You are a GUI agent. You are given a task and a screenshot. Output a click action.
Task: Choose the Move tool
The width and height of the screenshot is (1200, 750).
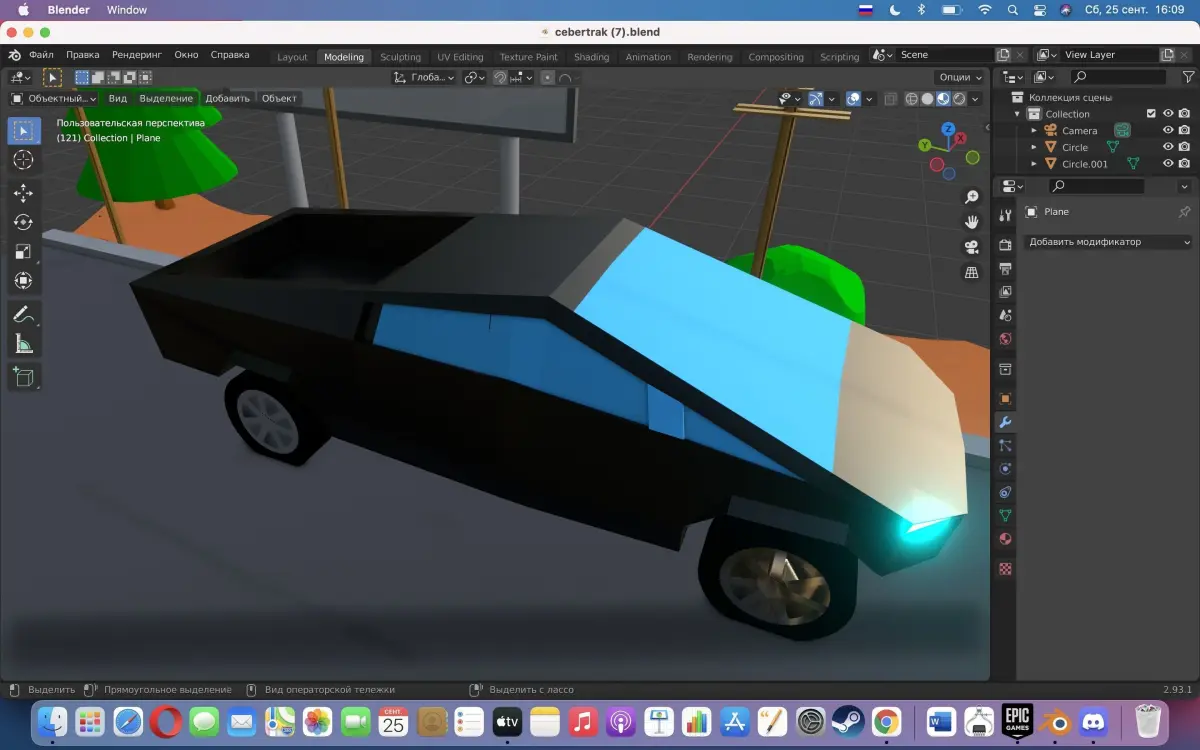click(24, 193)
